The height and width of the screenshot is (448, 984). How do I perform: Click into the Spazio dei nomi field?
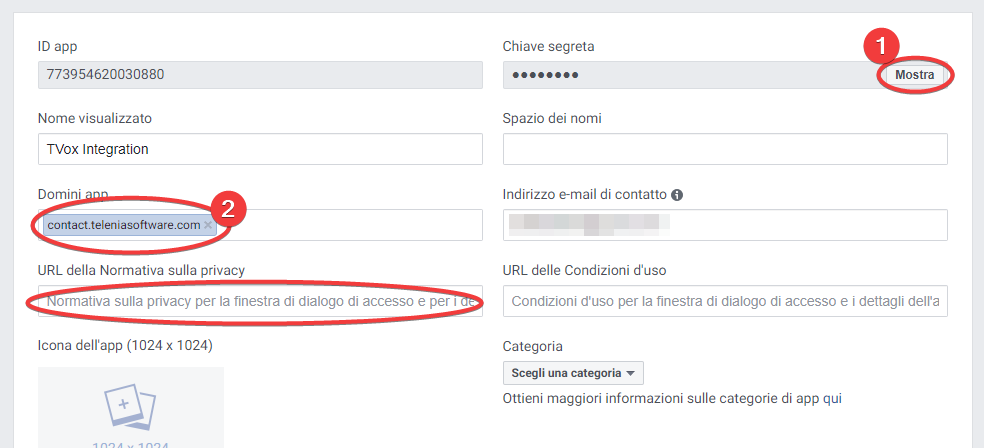(725, 149)
